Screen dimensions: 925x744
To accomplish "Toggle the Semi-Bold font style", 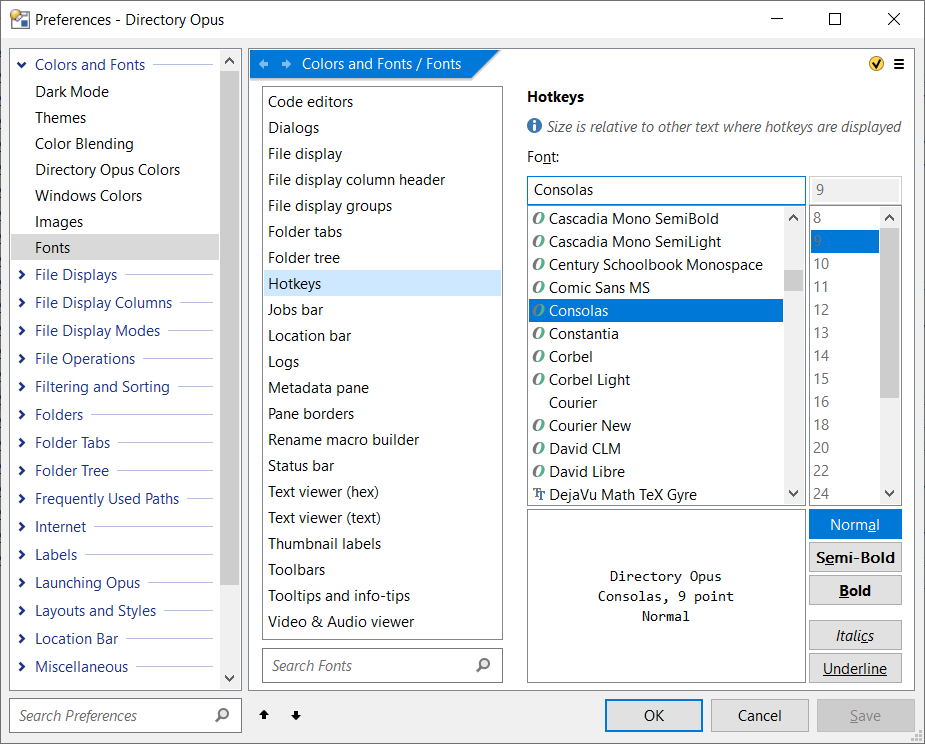I will pos(855,558).
